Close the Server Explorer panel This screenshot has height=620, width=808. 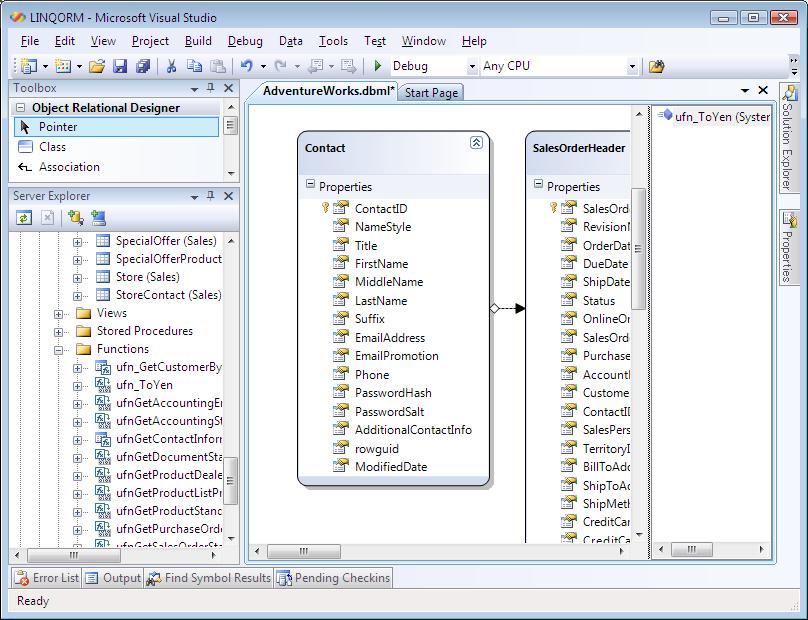point(228,196)
